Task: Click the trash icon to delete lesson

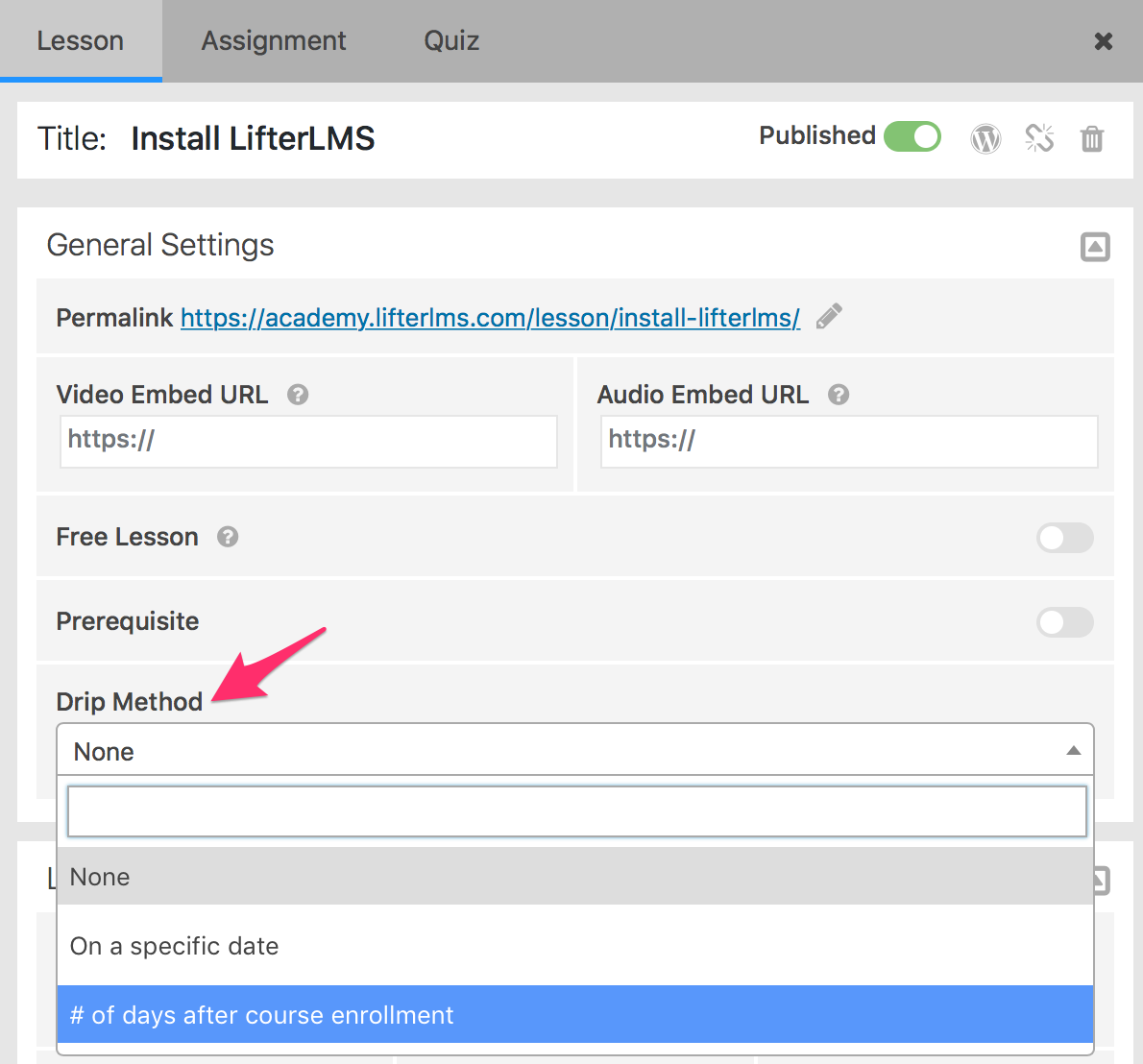Action: [x=1092, y=139]
